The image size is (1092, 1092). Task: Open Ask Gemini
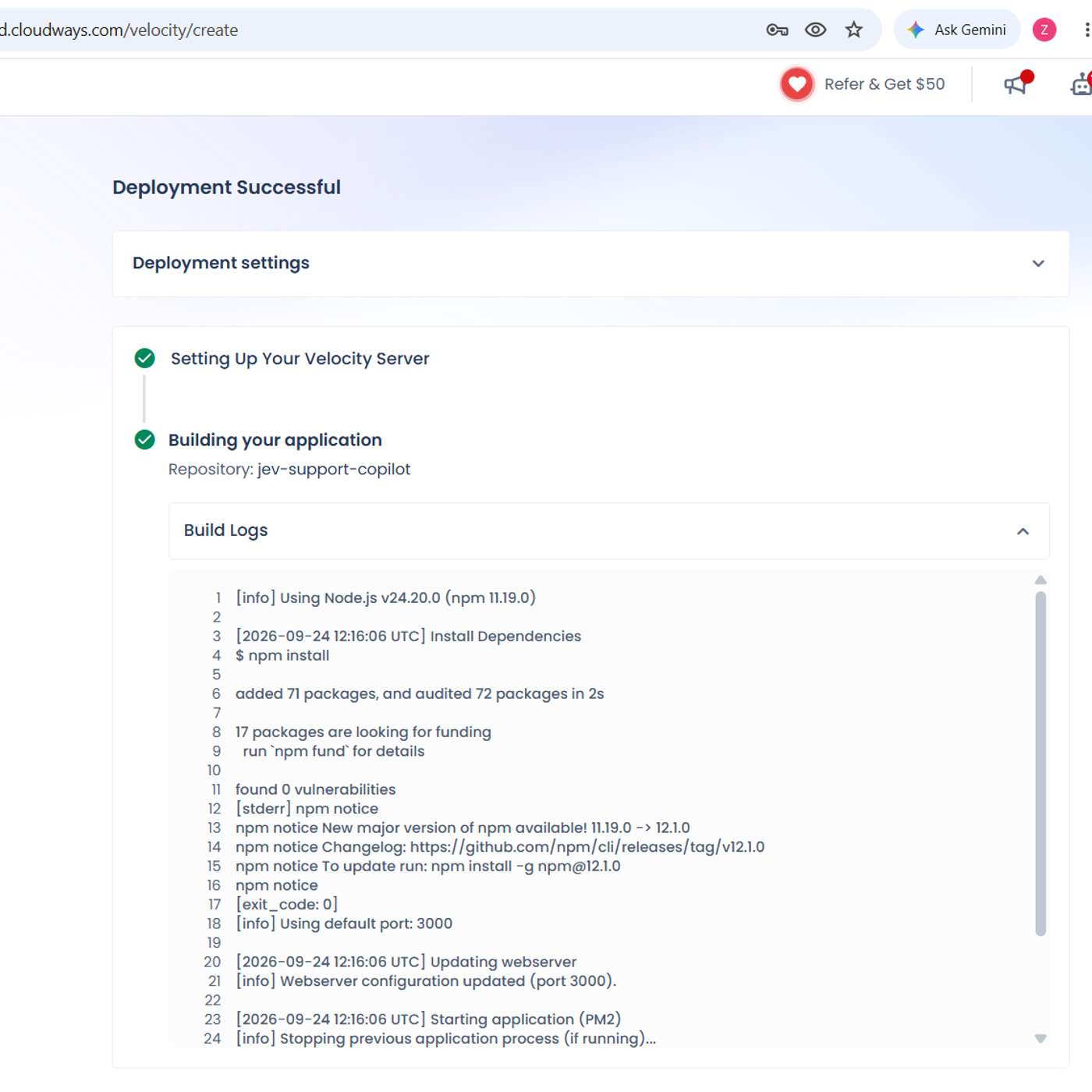(957, 30)
